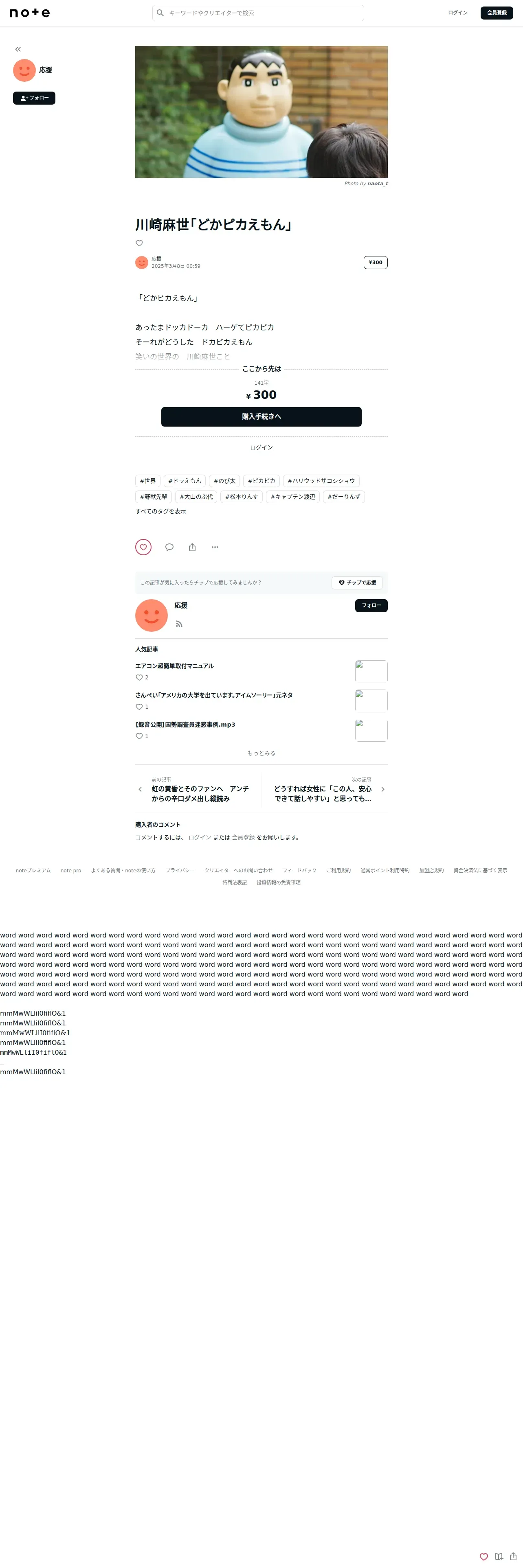Select the #世界 tag

[148, 481]
